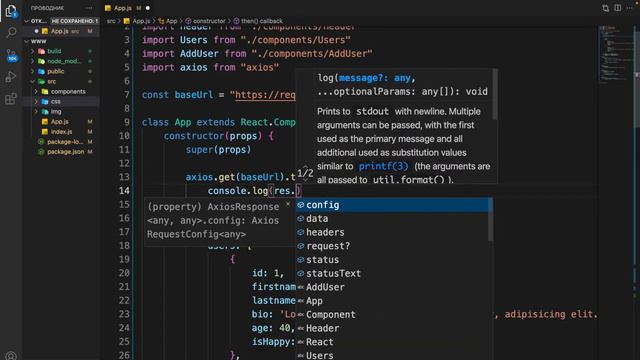Pick the Component suggestion
The width and height of the screenshot is (640, 360).
(x=393, y=315)
